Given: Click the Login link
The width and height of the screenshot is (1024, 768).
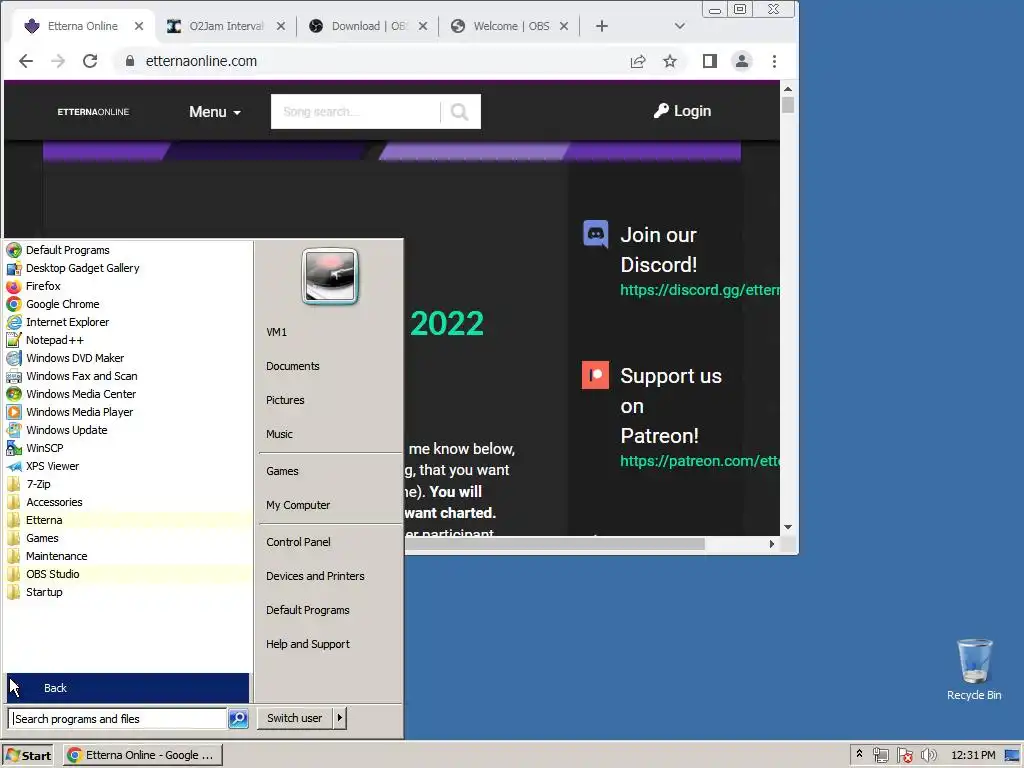Looking at the screenshot, I should [682, 111].
